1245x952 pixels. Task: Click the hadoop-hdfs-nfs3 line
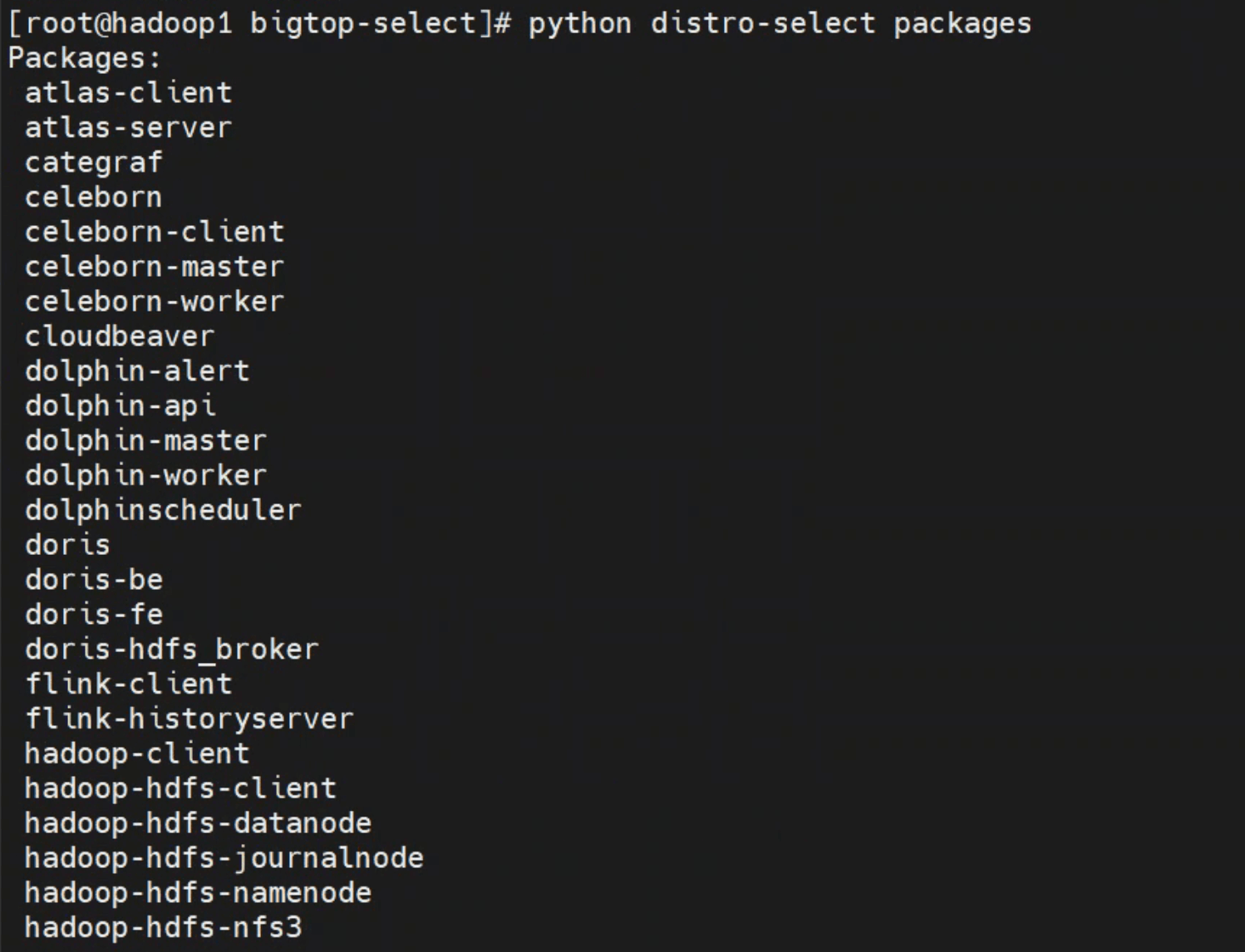click(163, 928)
